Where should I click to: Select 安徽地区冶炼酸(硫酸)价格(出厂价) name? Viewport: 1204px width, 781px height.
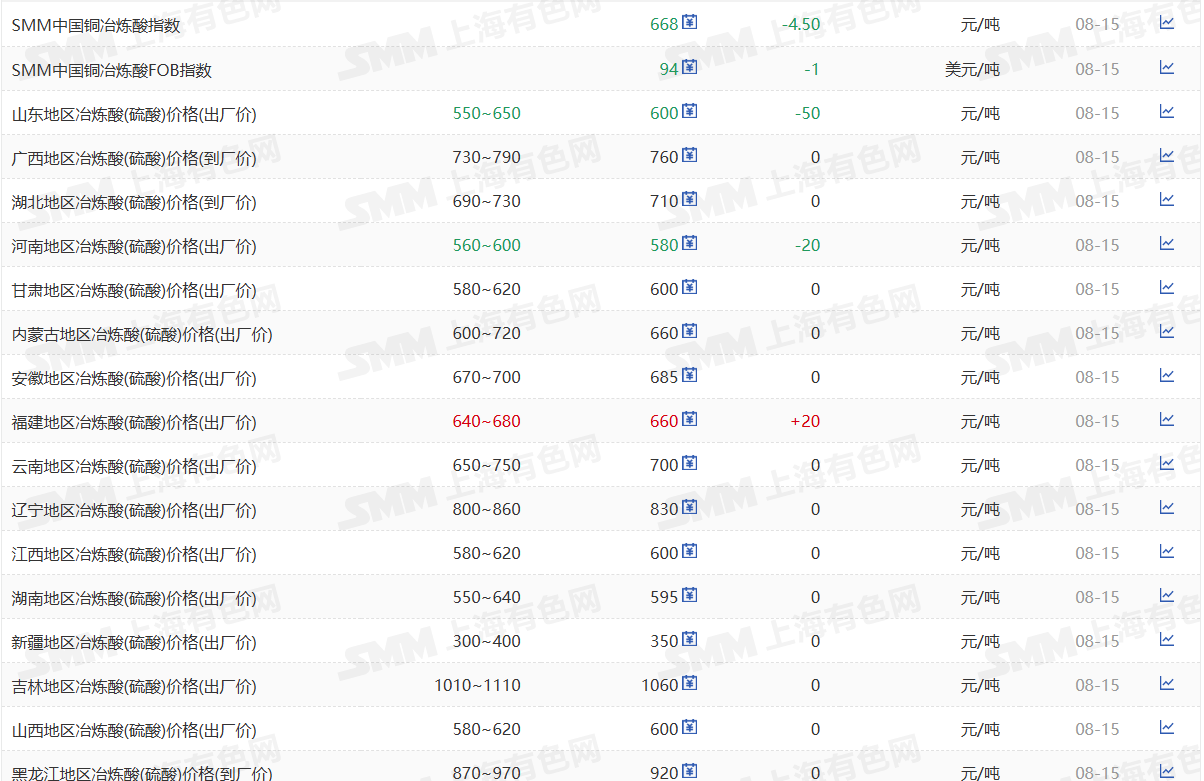point(134,378)
